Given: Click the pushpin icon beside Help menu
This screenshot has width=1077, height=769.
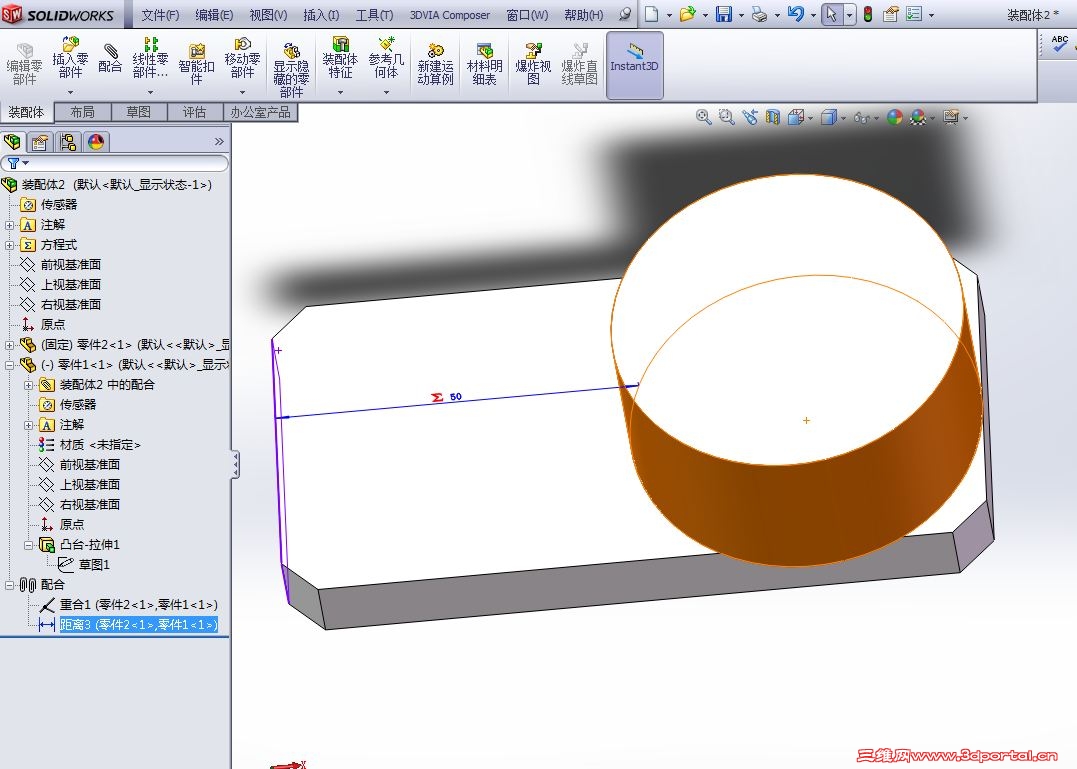Looking at the screenshot, I should (624, 14).
